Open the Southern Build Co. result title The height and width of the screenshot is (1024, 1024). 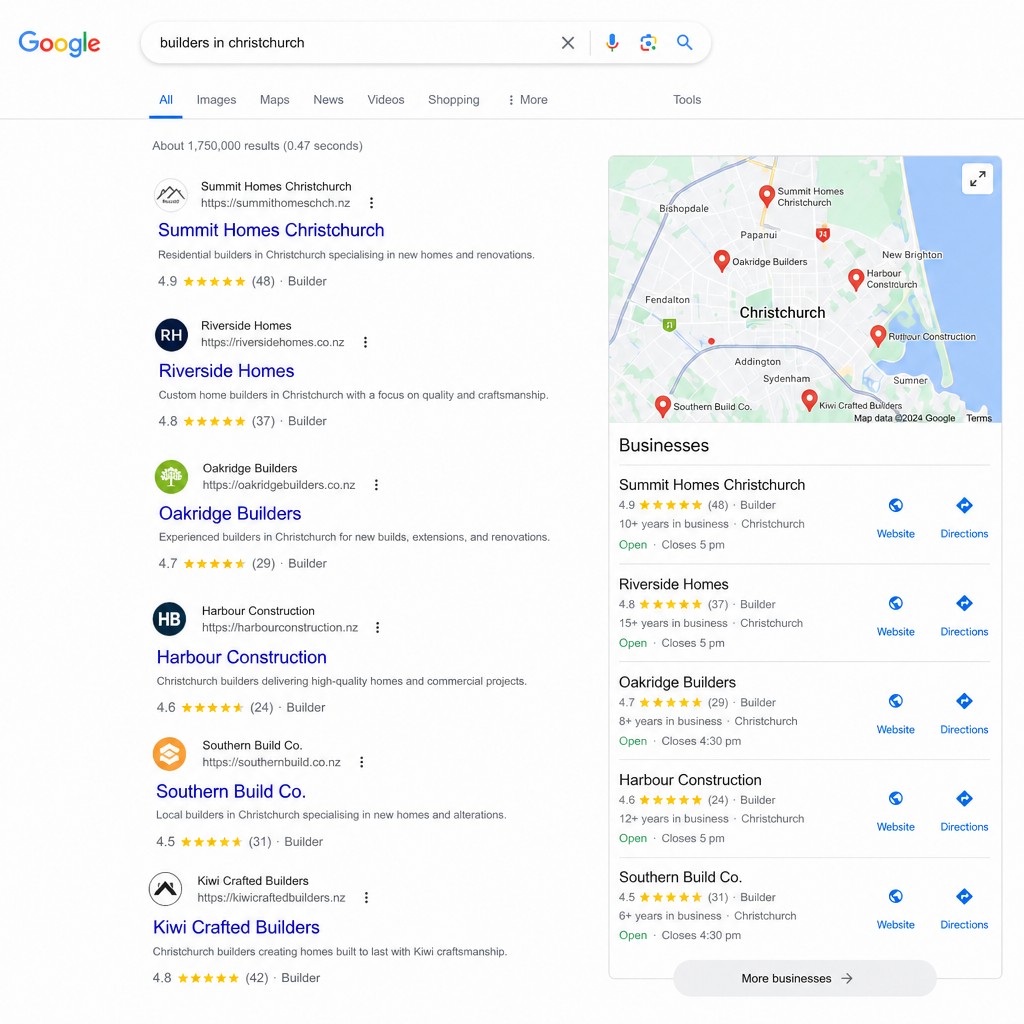[231, 792]
